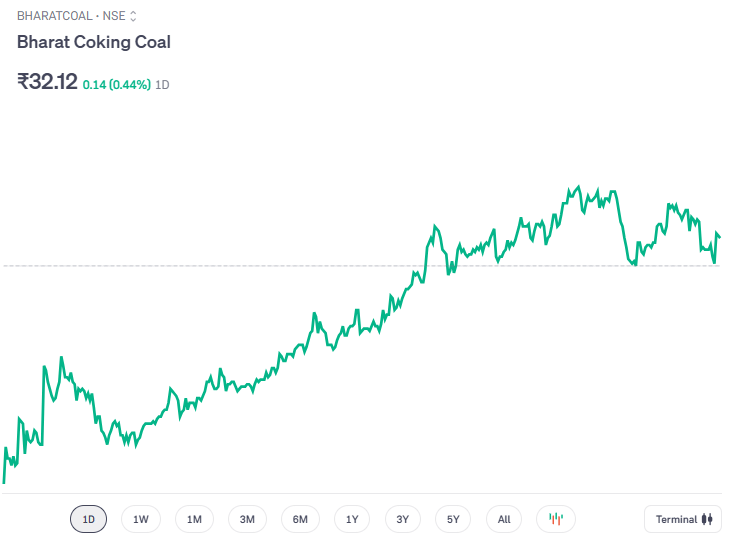Choose the 5Y chart period
Image resolution: width=741 pixels, height=551 pixels.
point(453,519)
